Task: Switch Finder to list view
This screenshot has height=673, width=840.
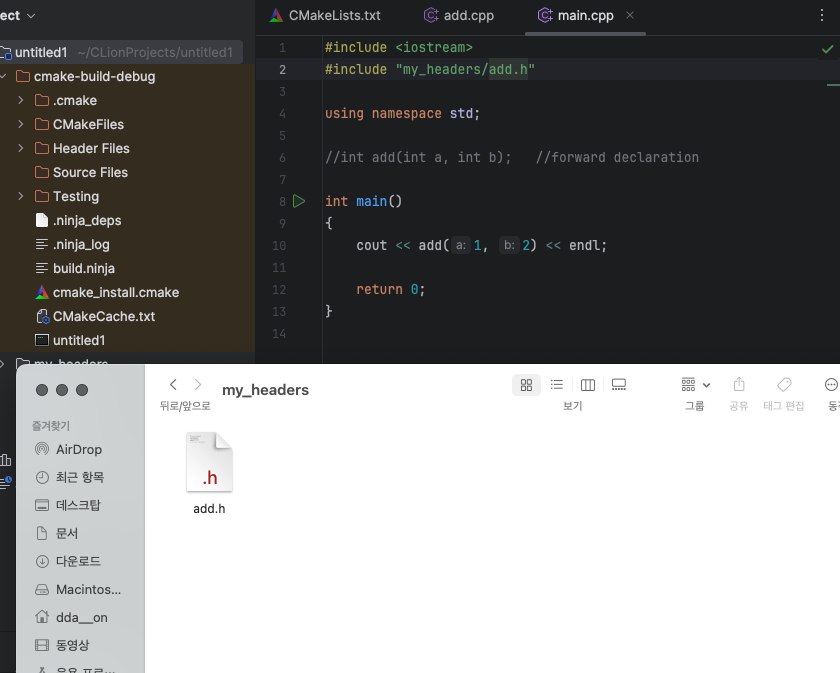Action: tap(557, 385)
